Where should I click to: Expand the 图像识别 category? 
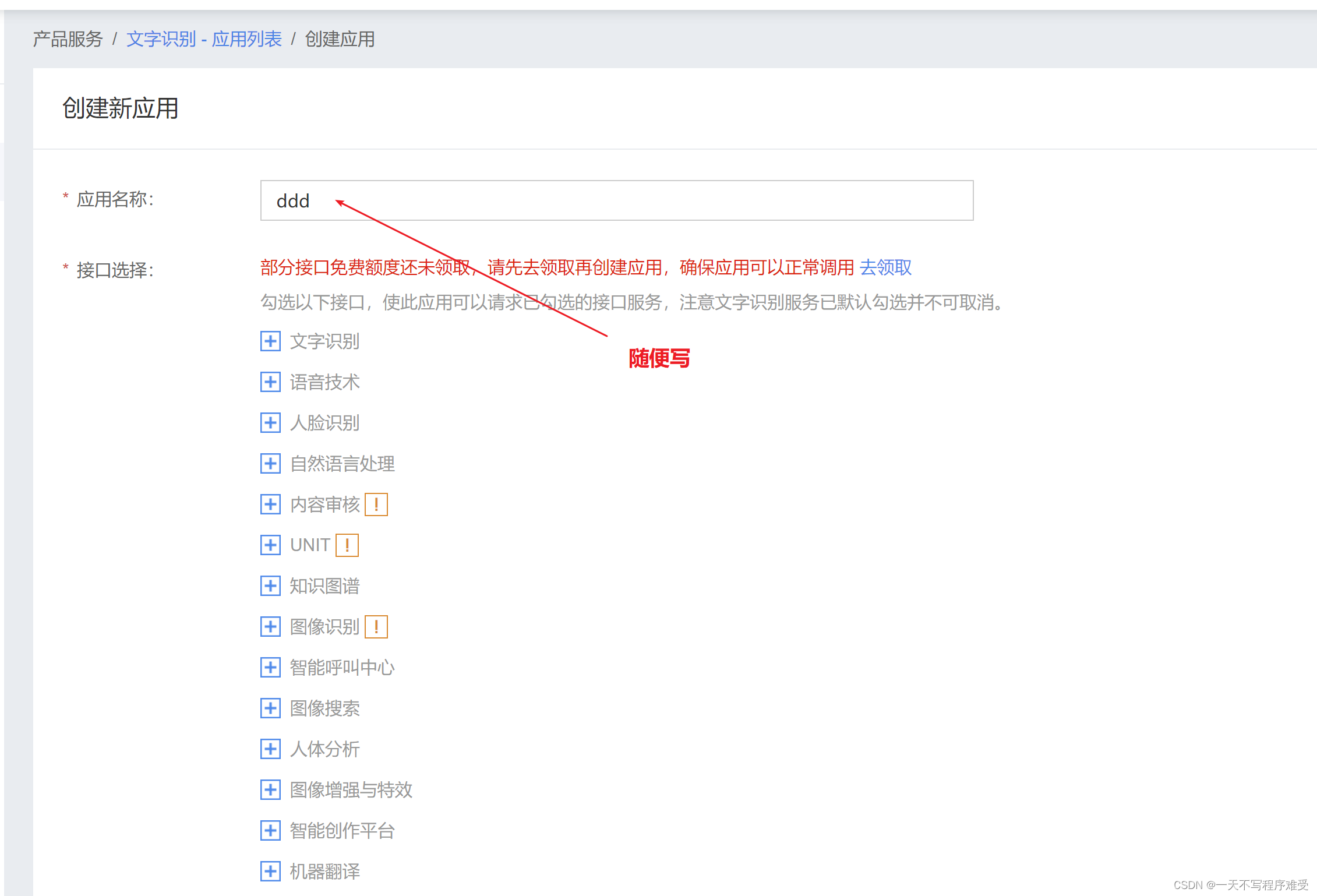coord(270,627)
